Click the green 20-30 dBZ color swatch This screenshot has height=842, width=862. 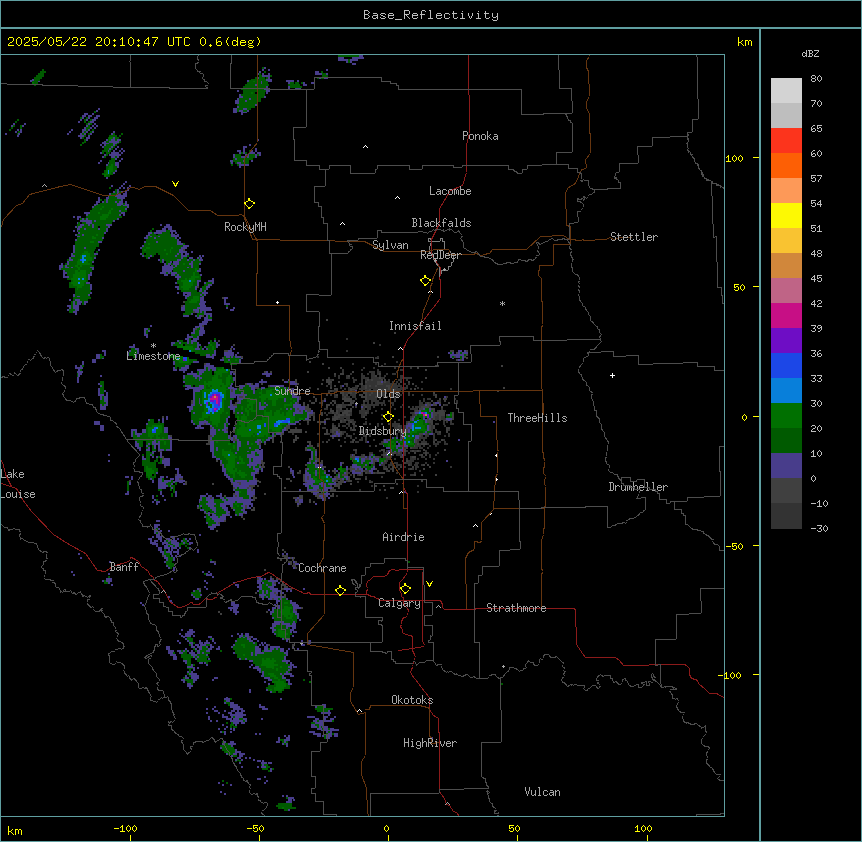pos(786,416)
